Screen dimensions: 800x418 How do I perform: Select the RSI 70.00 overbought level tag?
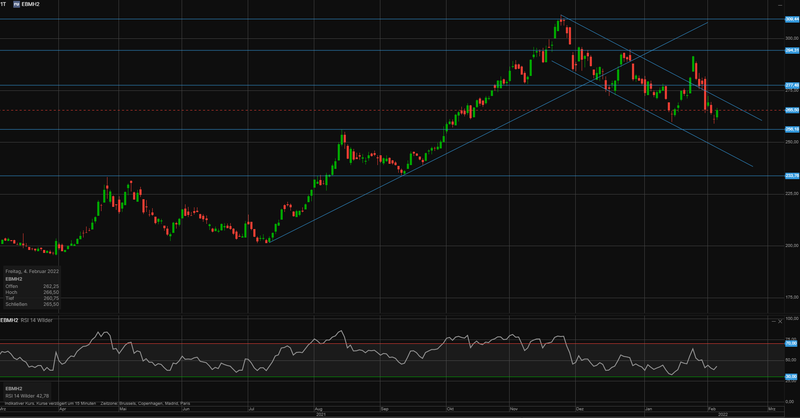click(790, 343)
